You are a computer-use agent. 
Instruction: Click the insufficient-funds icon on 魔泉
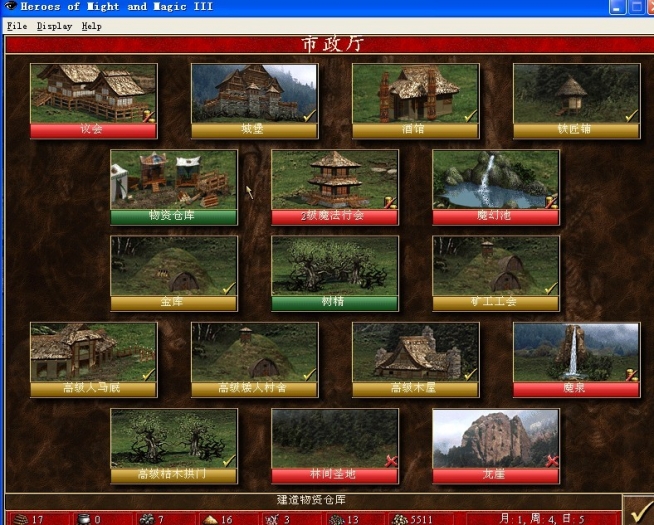click(x=631, y=375)
